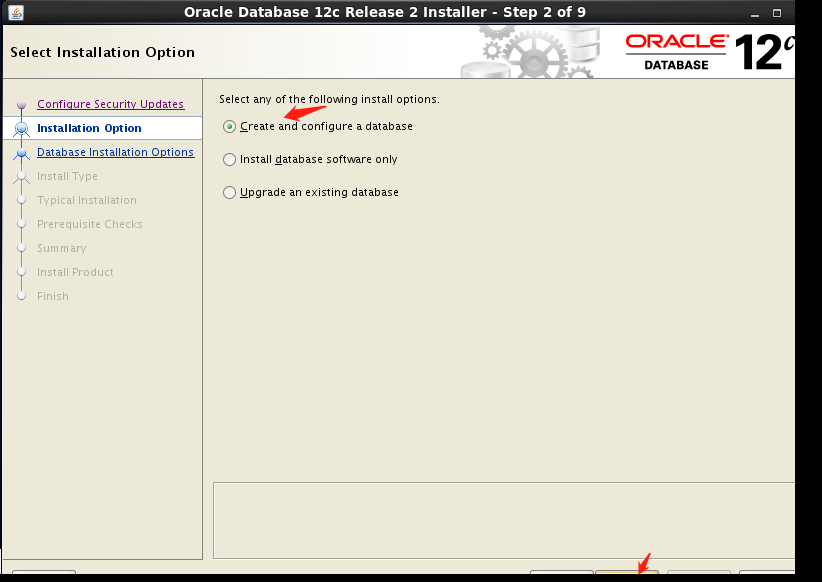Click the empty message box at bottom

[504, 521]
